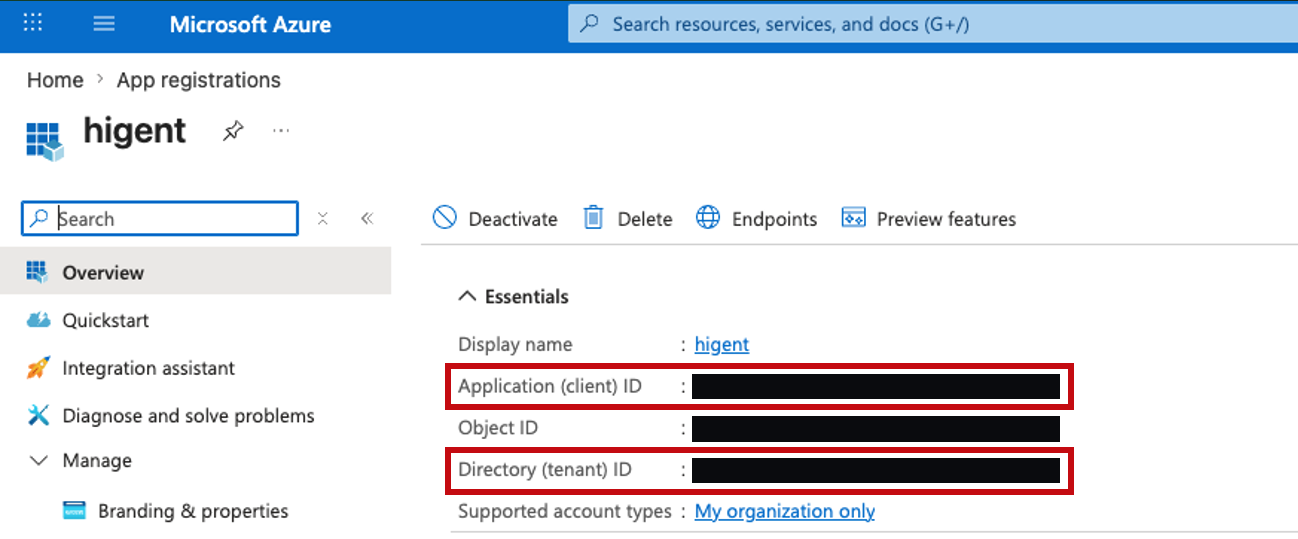Click the redacted Object ID value

(876, 428)
